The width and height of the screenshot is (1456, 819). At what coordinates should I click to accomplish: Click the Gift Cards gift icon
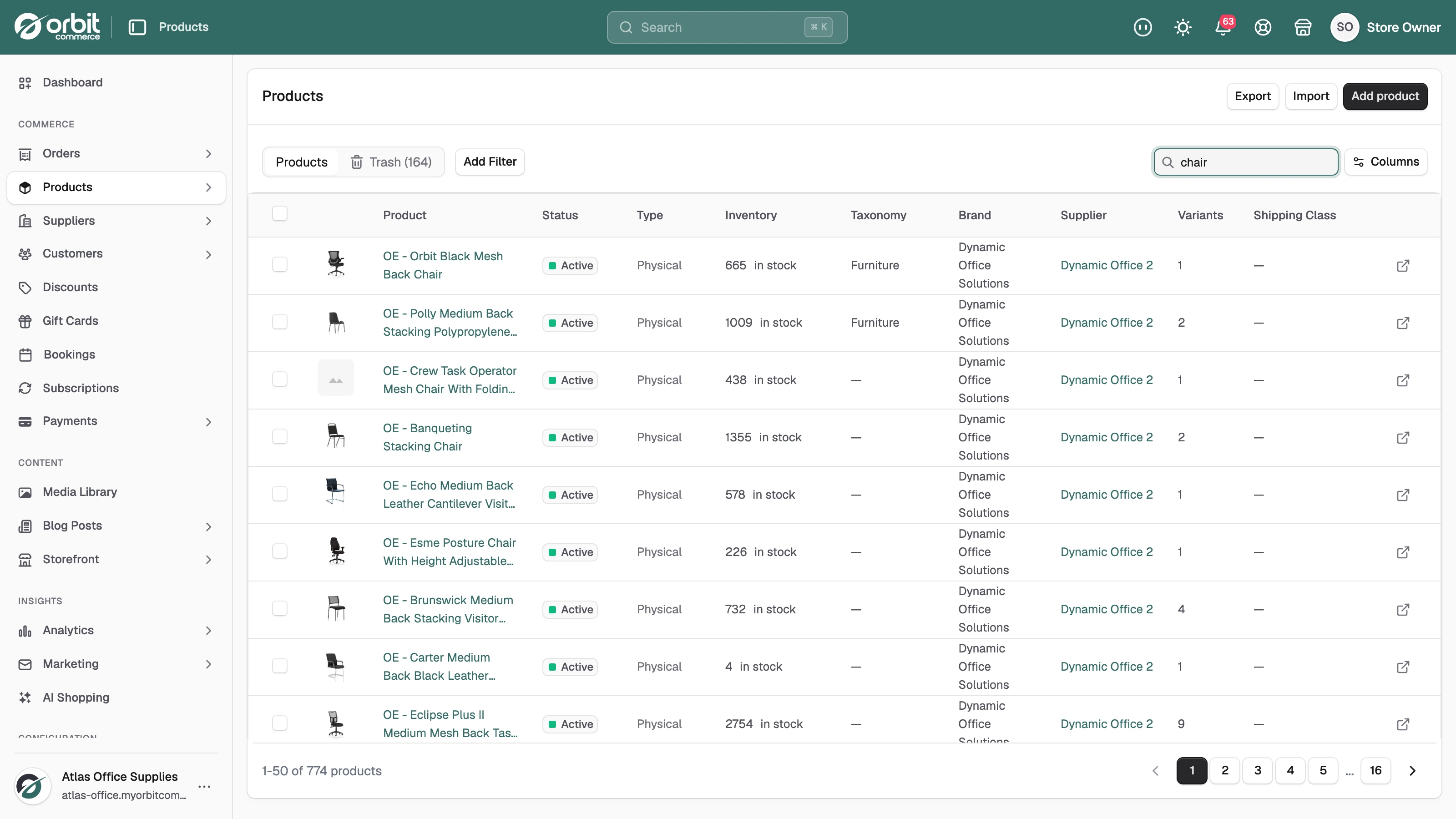coord(25,321)
